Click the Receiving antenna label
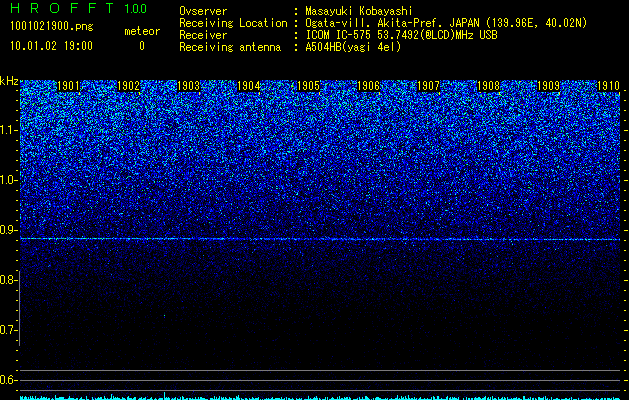The image size is (629, 400). pyautogui.click(x=230, y=47)
